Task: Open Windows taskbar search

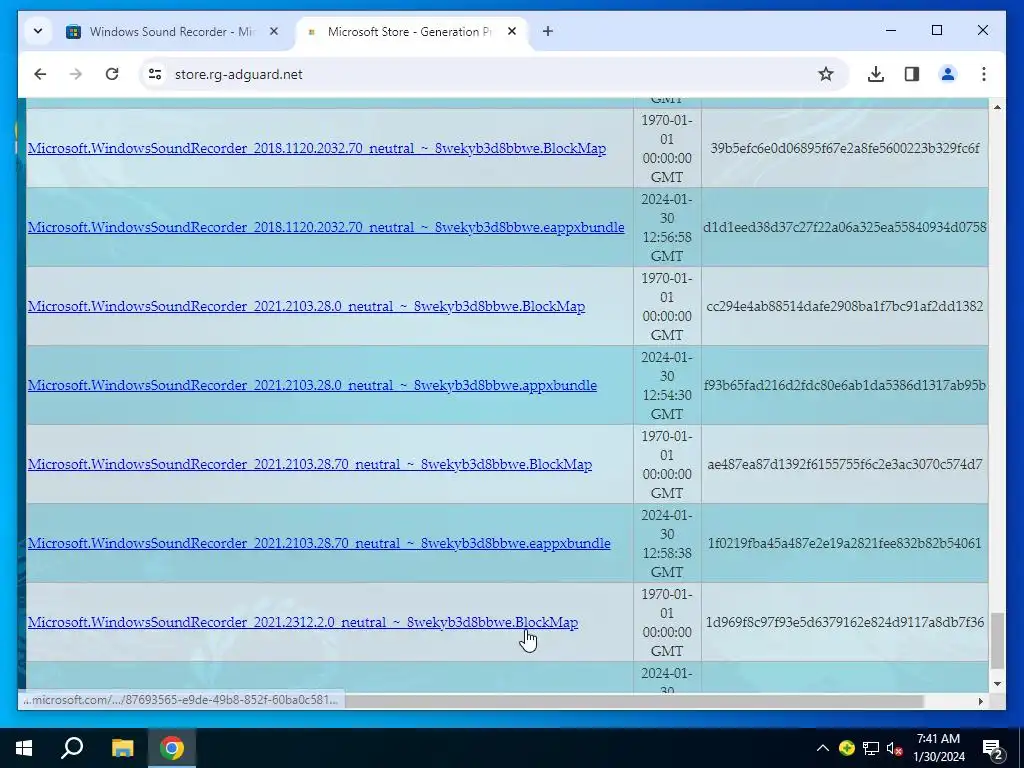Action: pyautogui.click(x=72, y=748)
